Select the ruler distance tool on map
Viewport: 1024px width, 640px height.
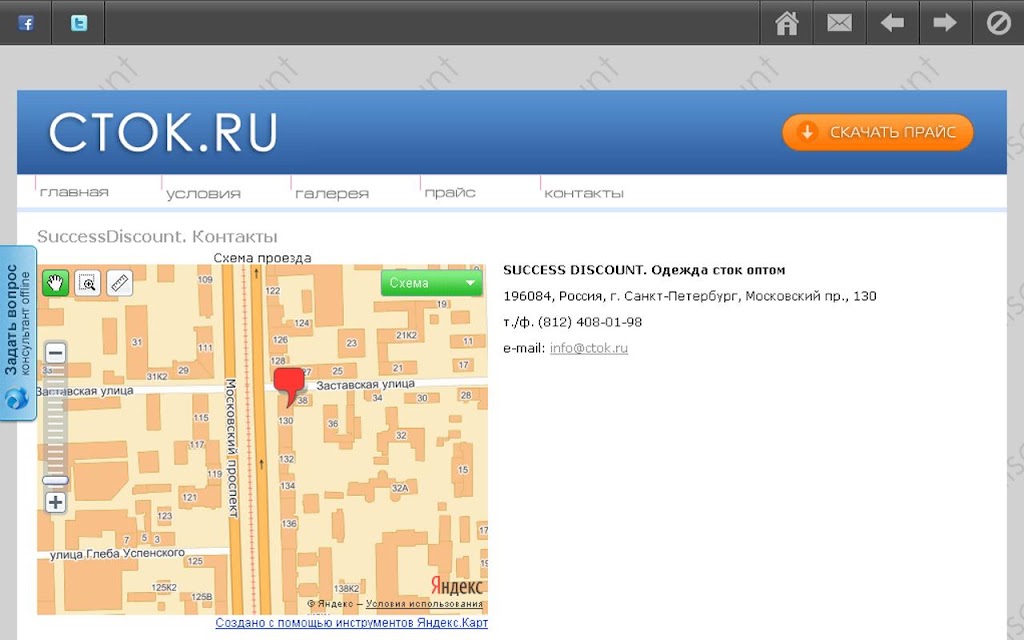120,283
